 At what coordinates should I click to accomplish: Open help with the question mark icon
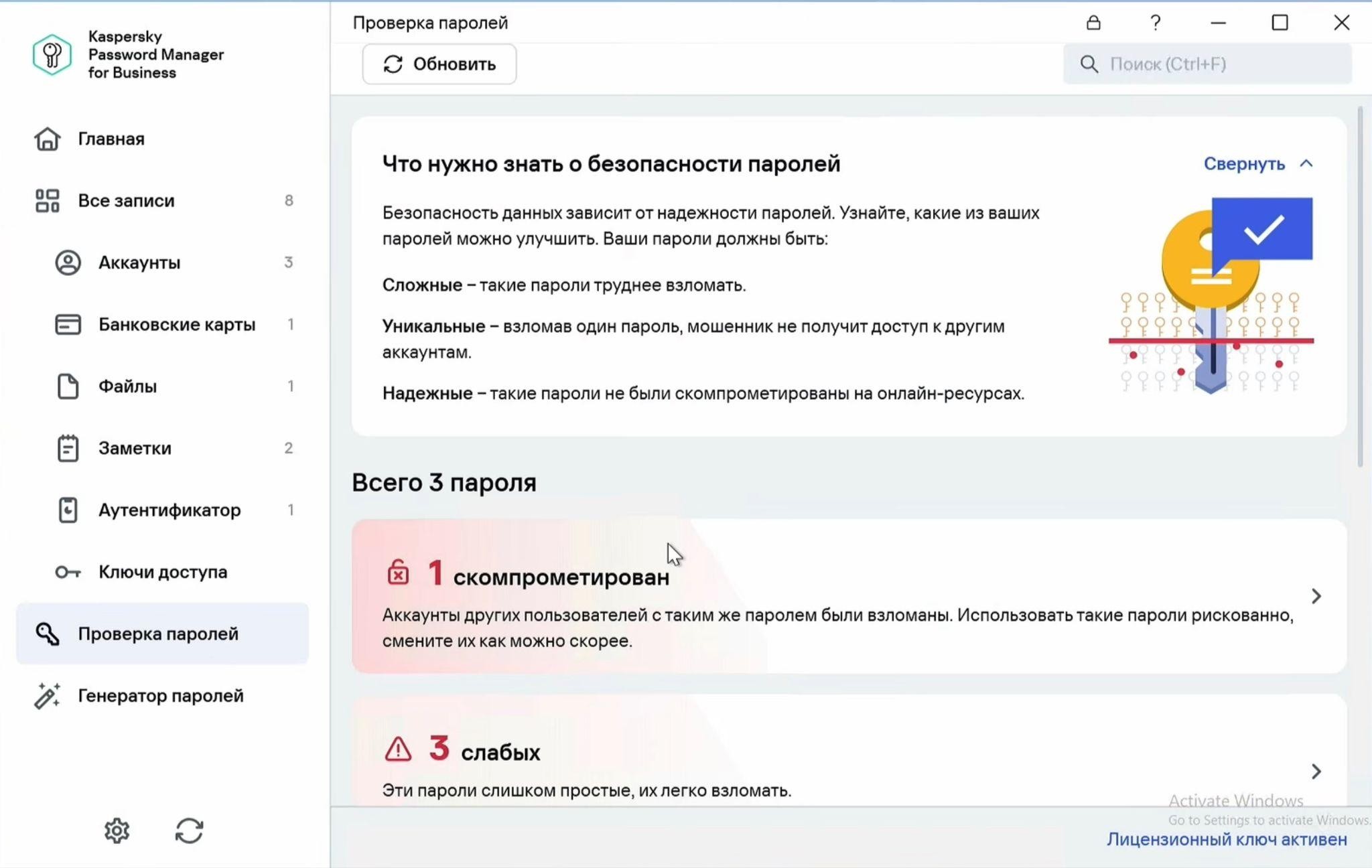tap(1155, 23)
